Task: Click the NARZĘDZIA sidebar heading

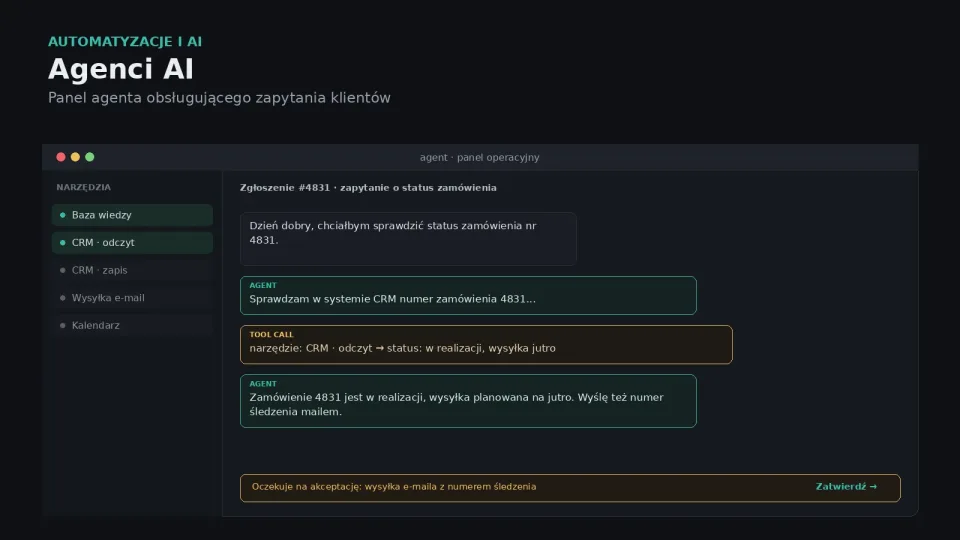Action: click(x=83, y=187)
